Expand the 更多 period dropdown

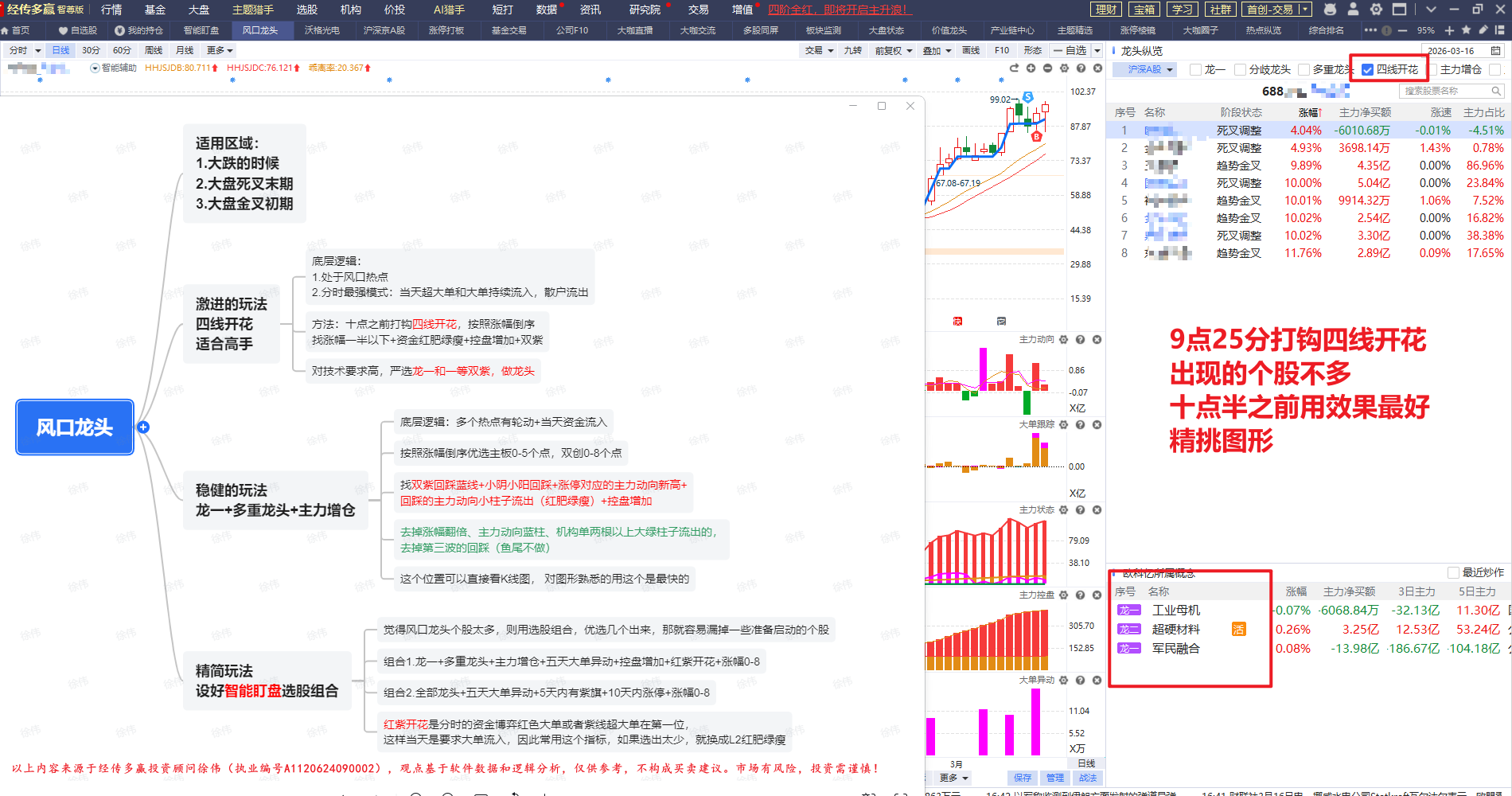[220, 50]
